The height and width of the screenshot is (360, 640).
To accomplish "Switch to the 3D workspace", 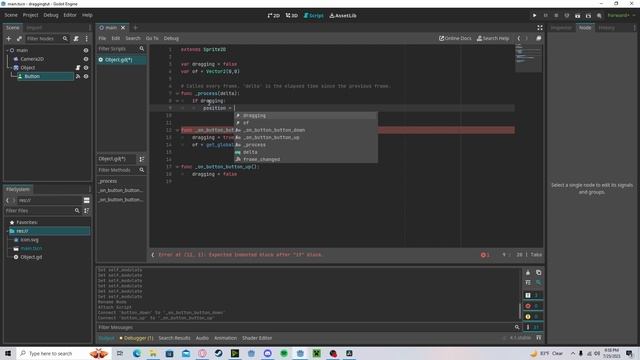I will (x=291, y=16).
